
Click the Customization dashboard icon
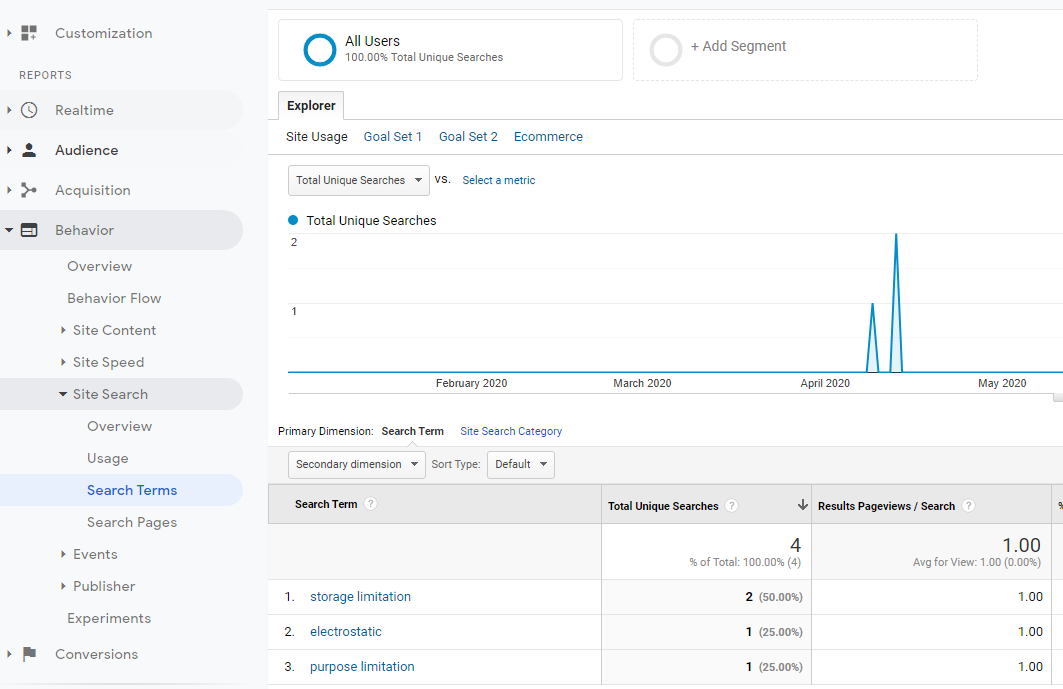29,33
